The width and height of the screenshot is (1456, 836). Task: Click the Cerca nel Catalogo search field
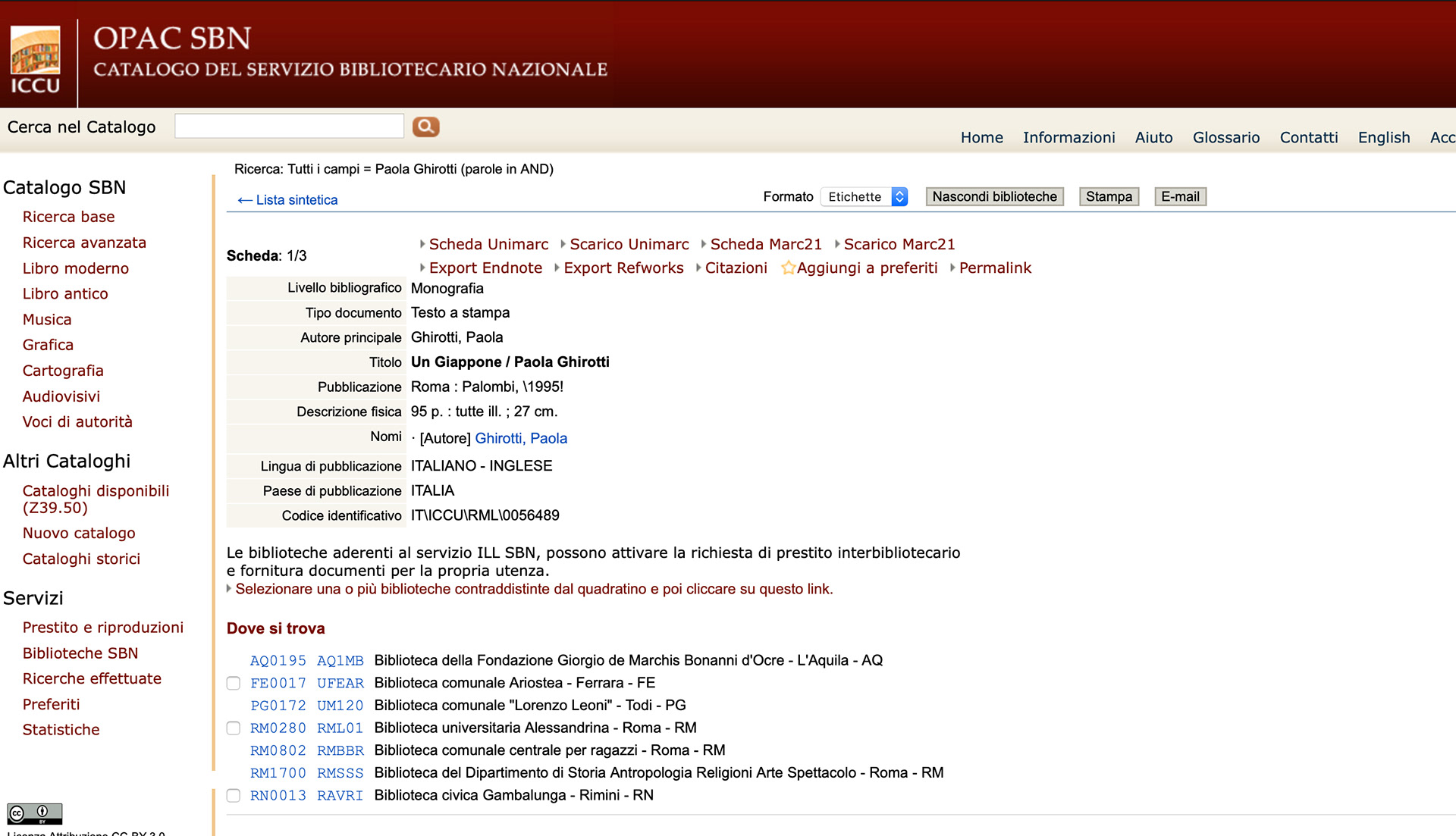pos(289,127)
